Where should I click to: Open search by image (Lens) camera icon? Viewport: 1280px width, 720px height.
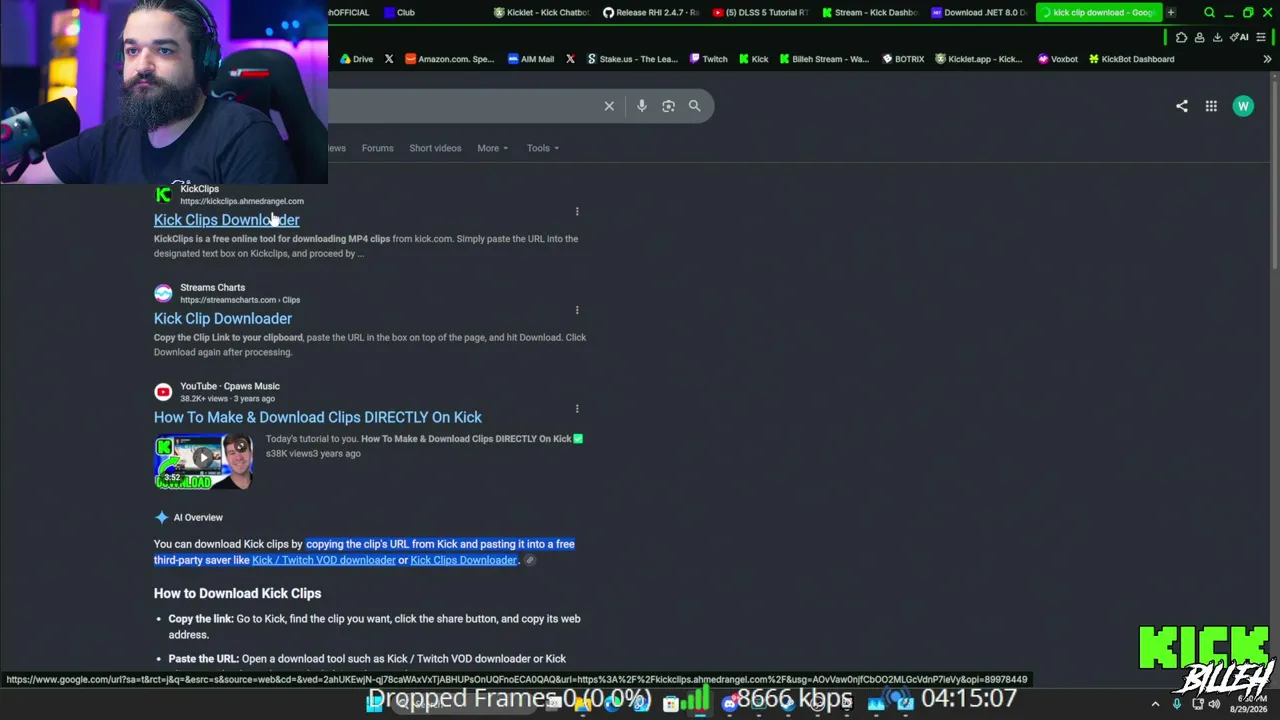(668, 106)
